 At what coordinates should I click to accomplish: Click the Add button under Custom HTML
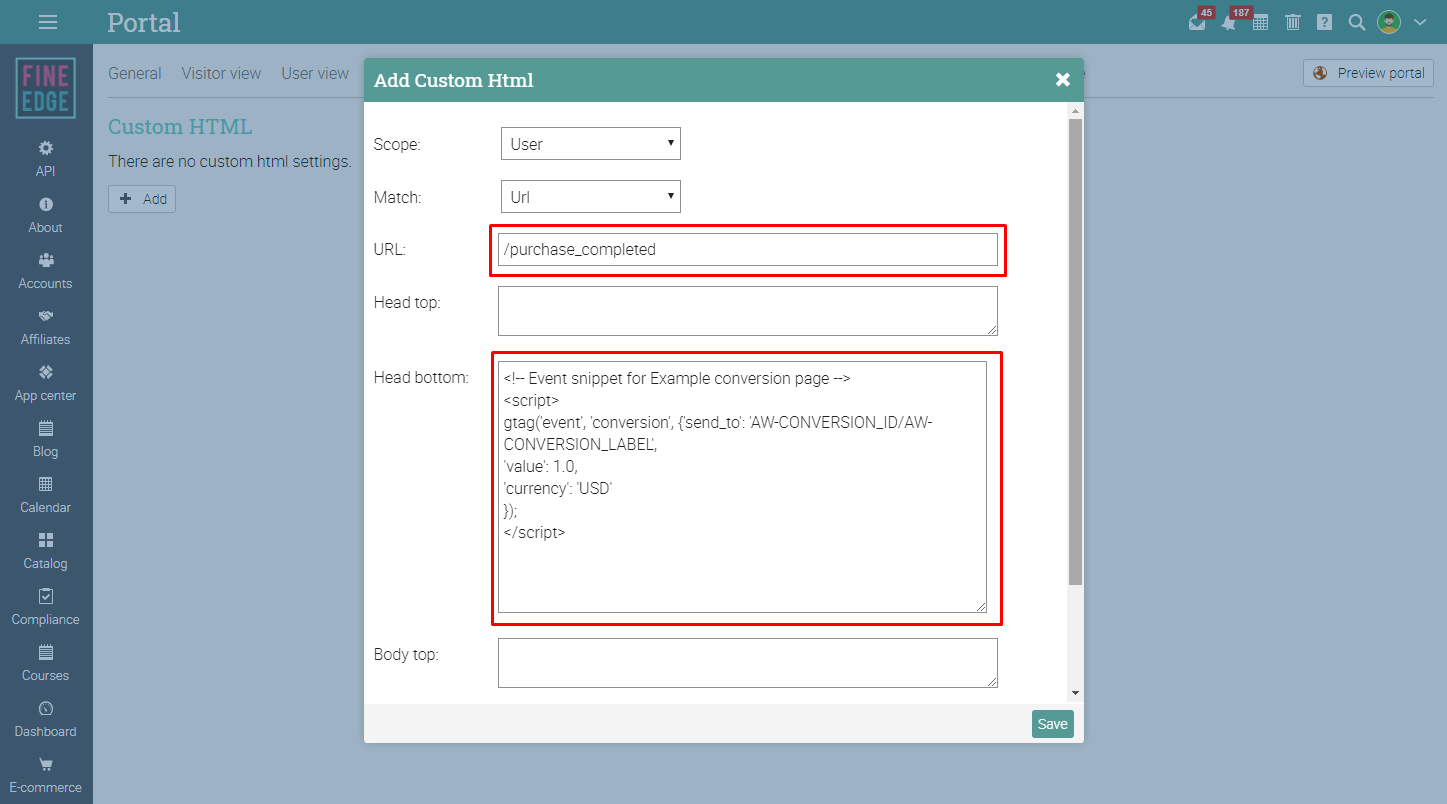142,199
